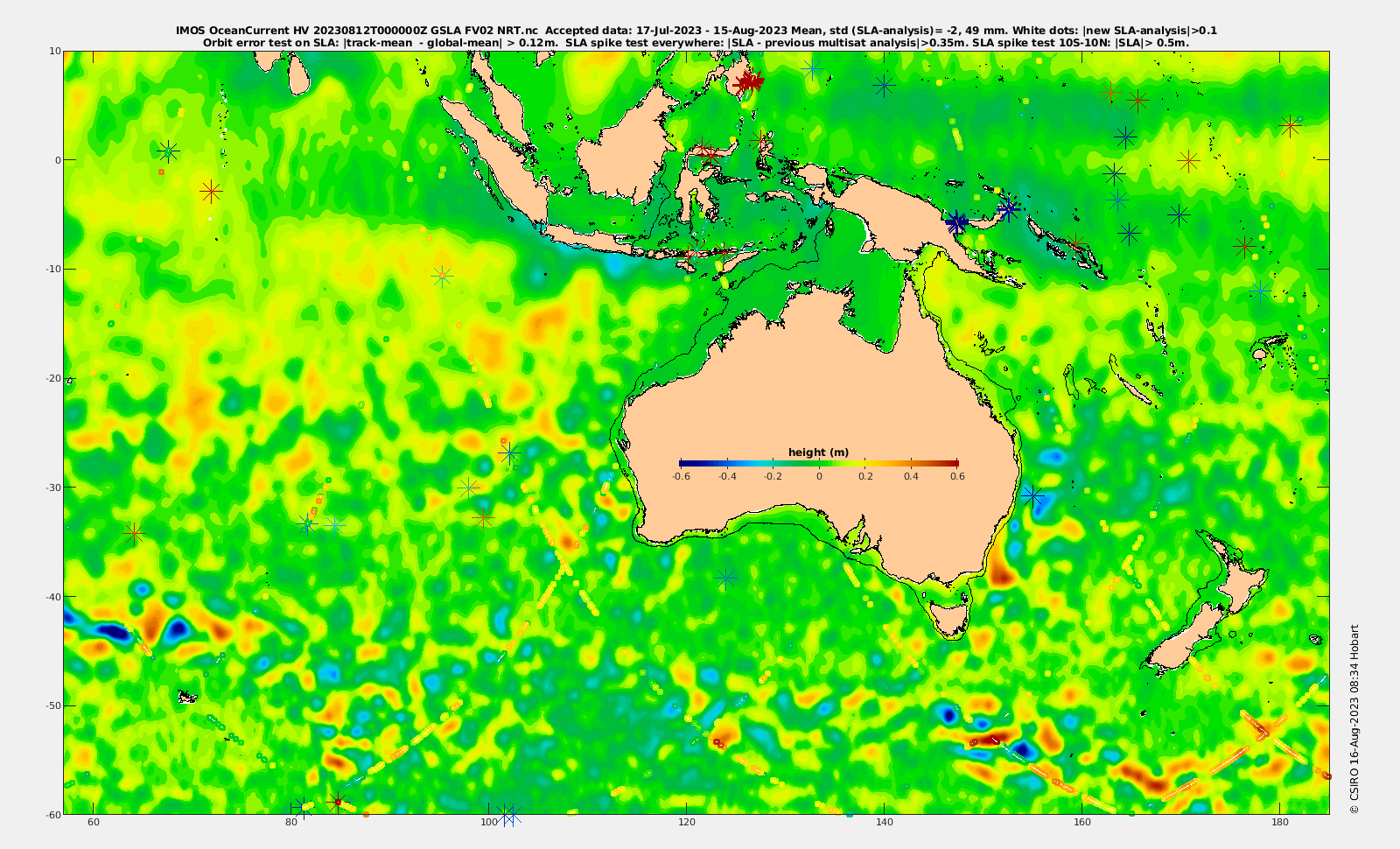Click the -0.6 colorbar tick label
Image resolution: width=1400 pixels, height=849 pixels.
pos(681,476)
